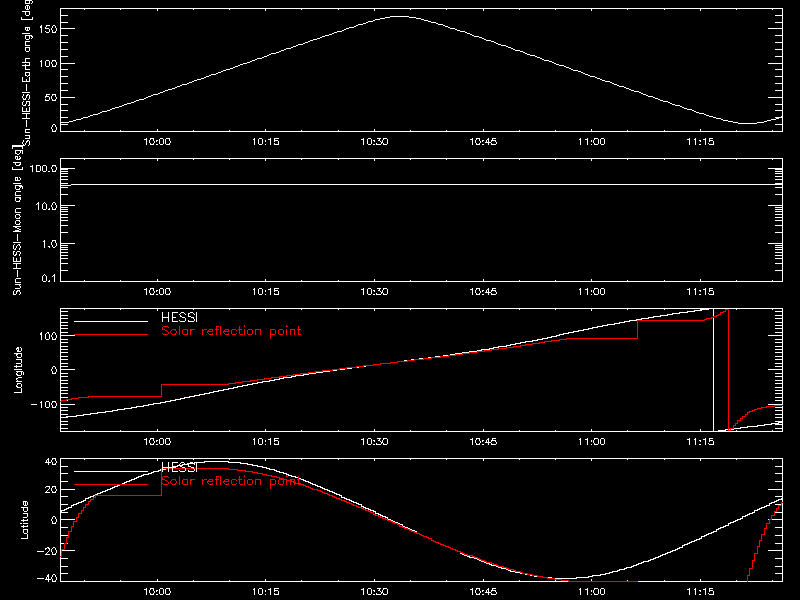Click the 50 tick label in Earth angle plot
This screenshot has height=600, width=800.
51,98
